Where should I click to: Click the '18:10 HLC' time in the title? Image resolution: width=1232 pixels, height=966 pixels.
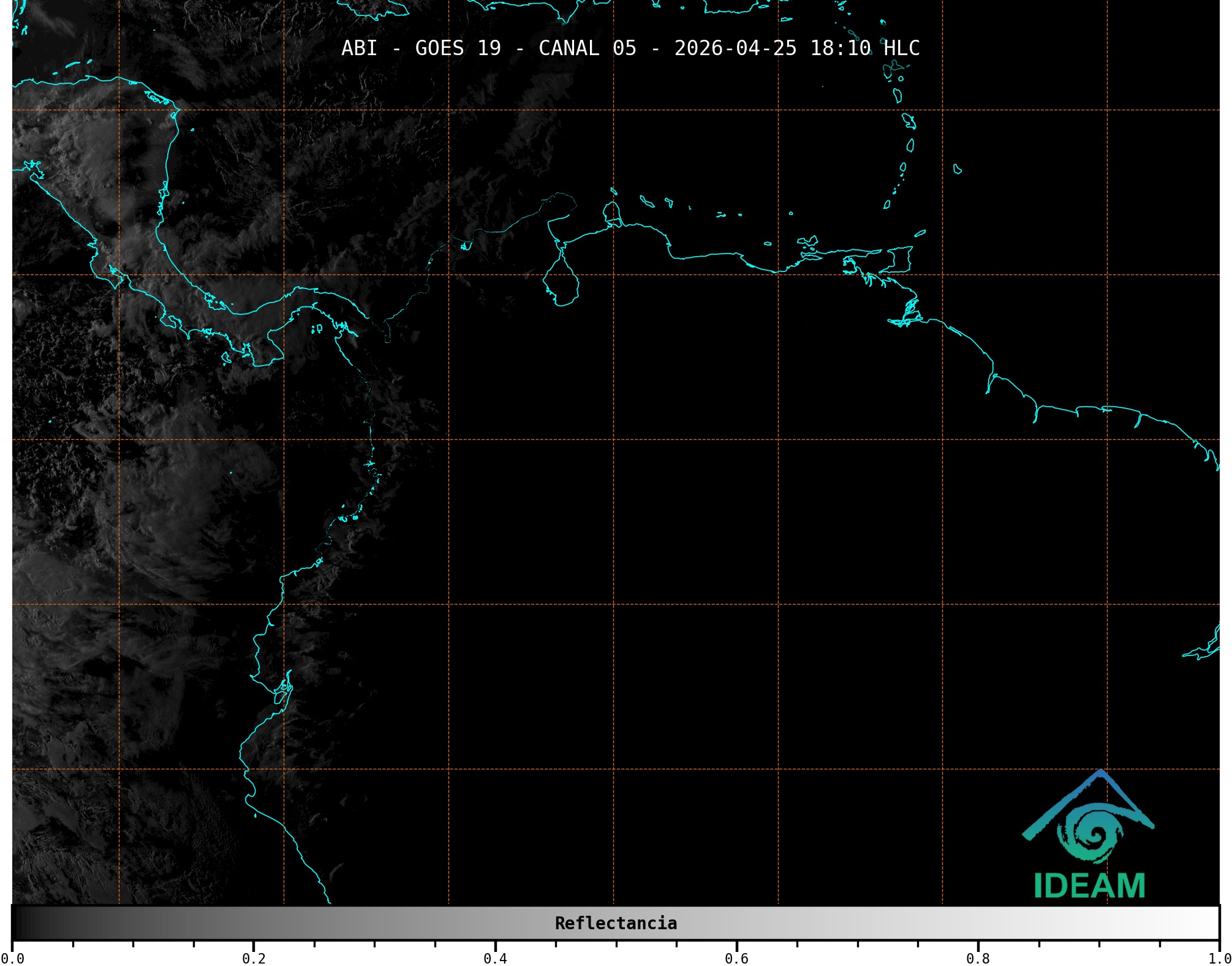864,48
